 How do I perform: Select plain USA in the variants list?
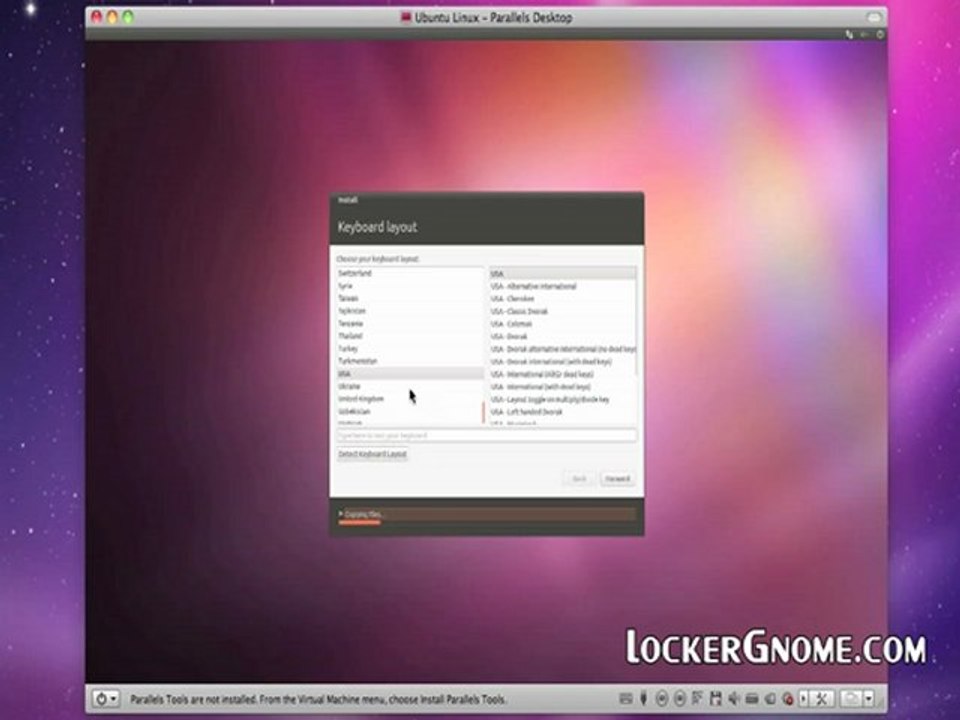click(562, 274)
